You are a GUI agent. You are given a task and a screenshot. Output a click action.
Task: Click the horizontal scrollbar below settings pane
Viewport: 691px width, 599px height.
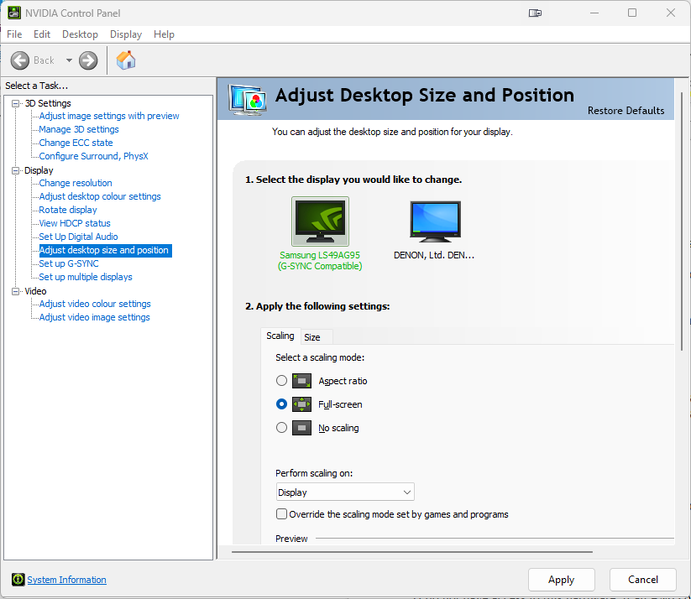coord(412,551)
